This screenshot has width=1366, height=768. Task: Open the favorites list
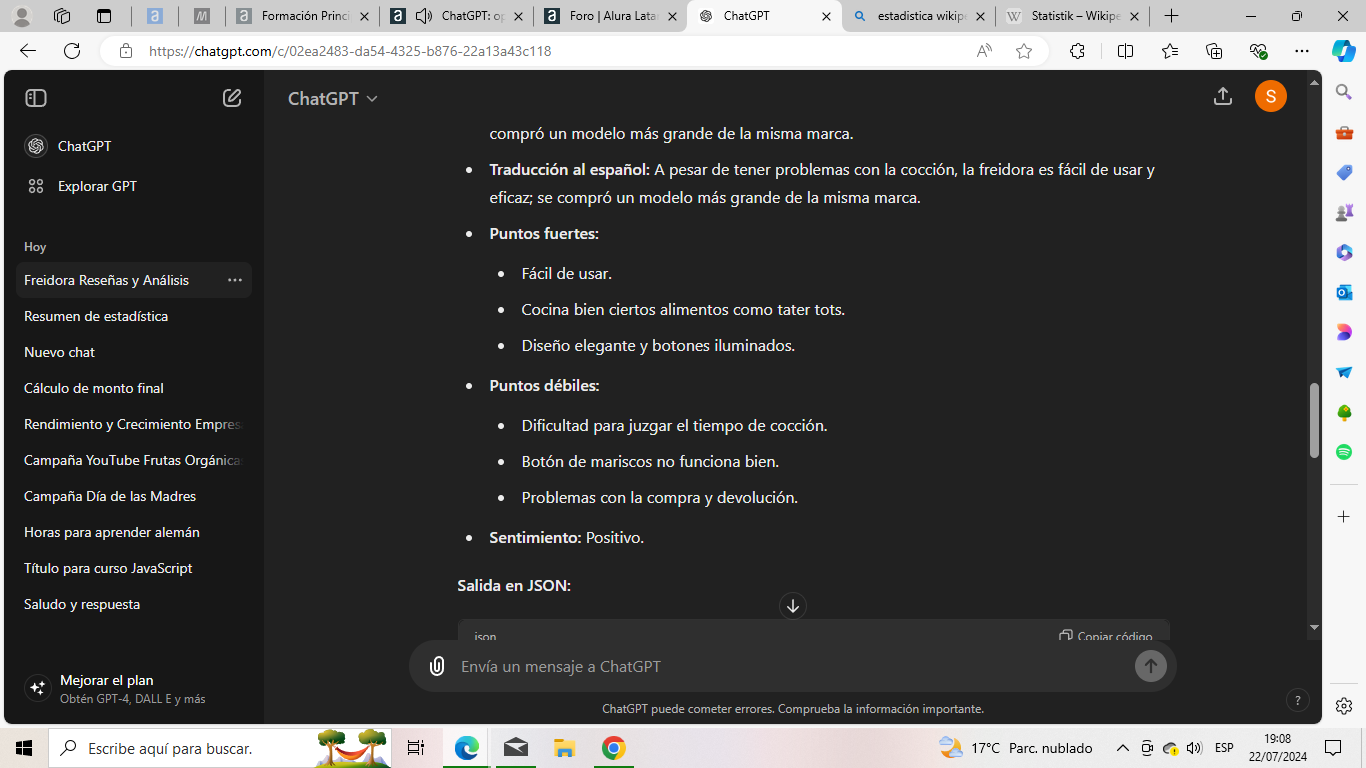point(1170,51)
